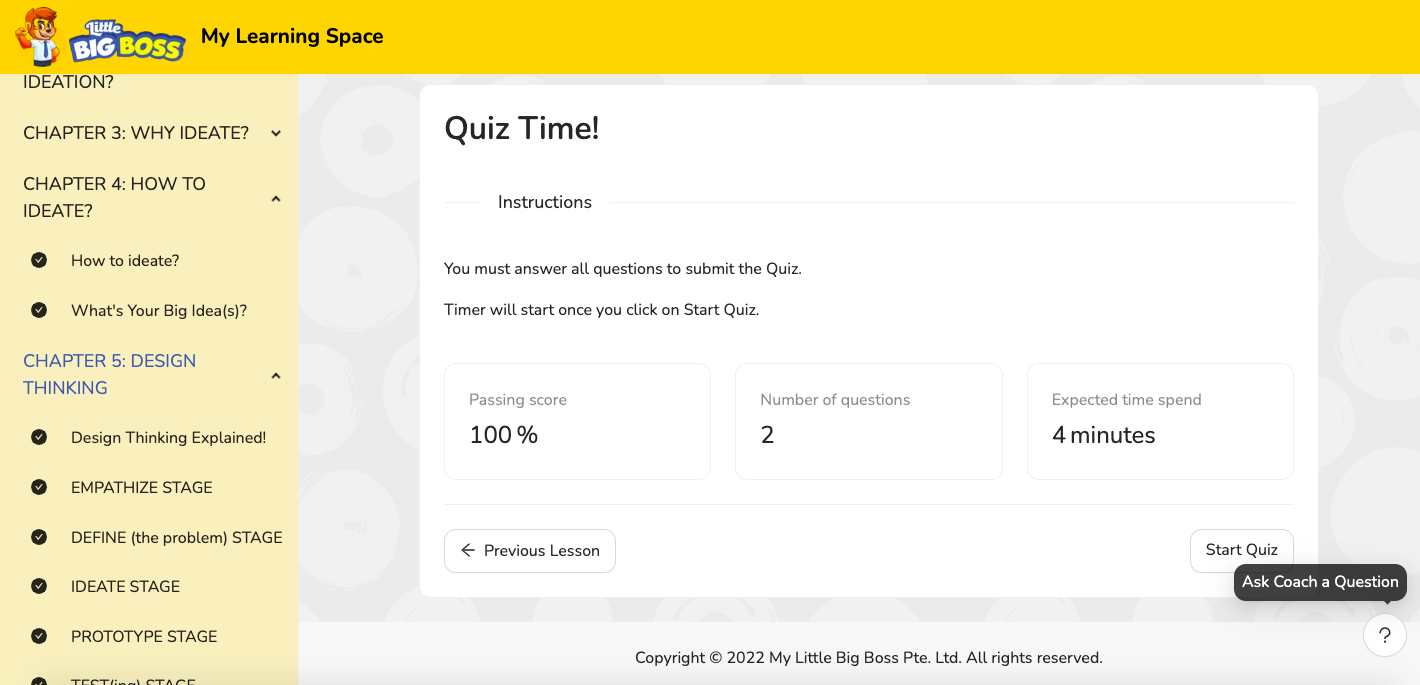Click the checkmark icon beside EMPATHIZE STAGE
The height and width of the screenshot is (685, 1420).
tap(39, 487)
